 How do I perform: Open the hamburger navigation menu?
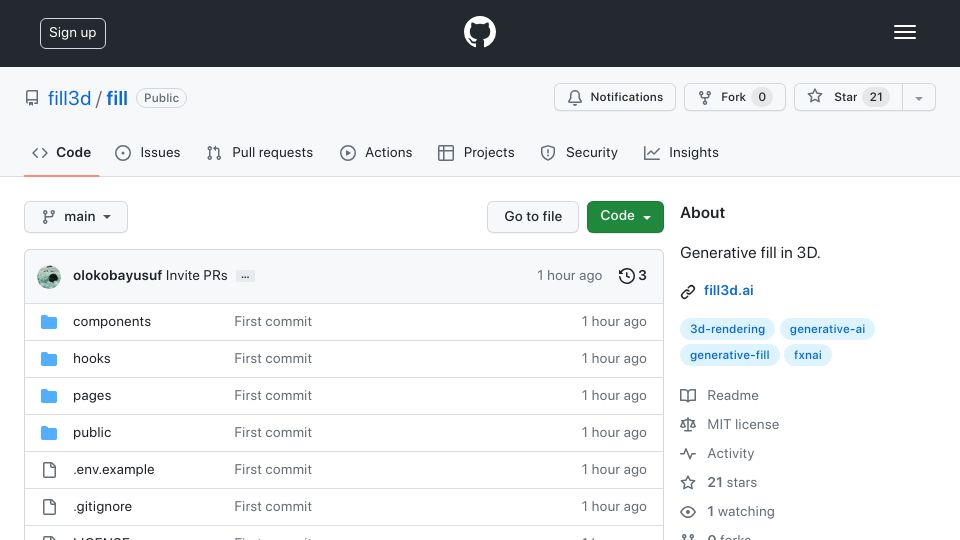click(904, 32)
